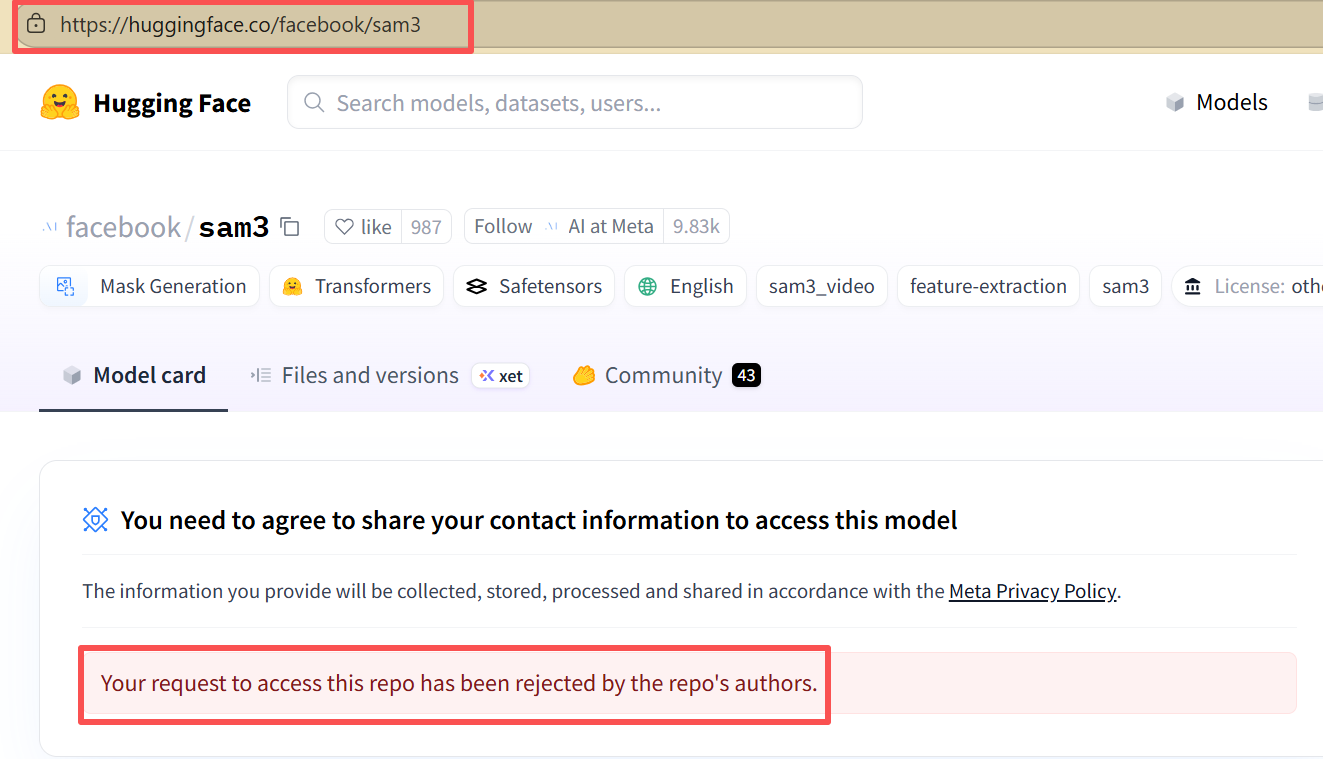This screenshot has width=1323, height=759.
Task: Click the Safetensors layered icon
Action: 478,287
